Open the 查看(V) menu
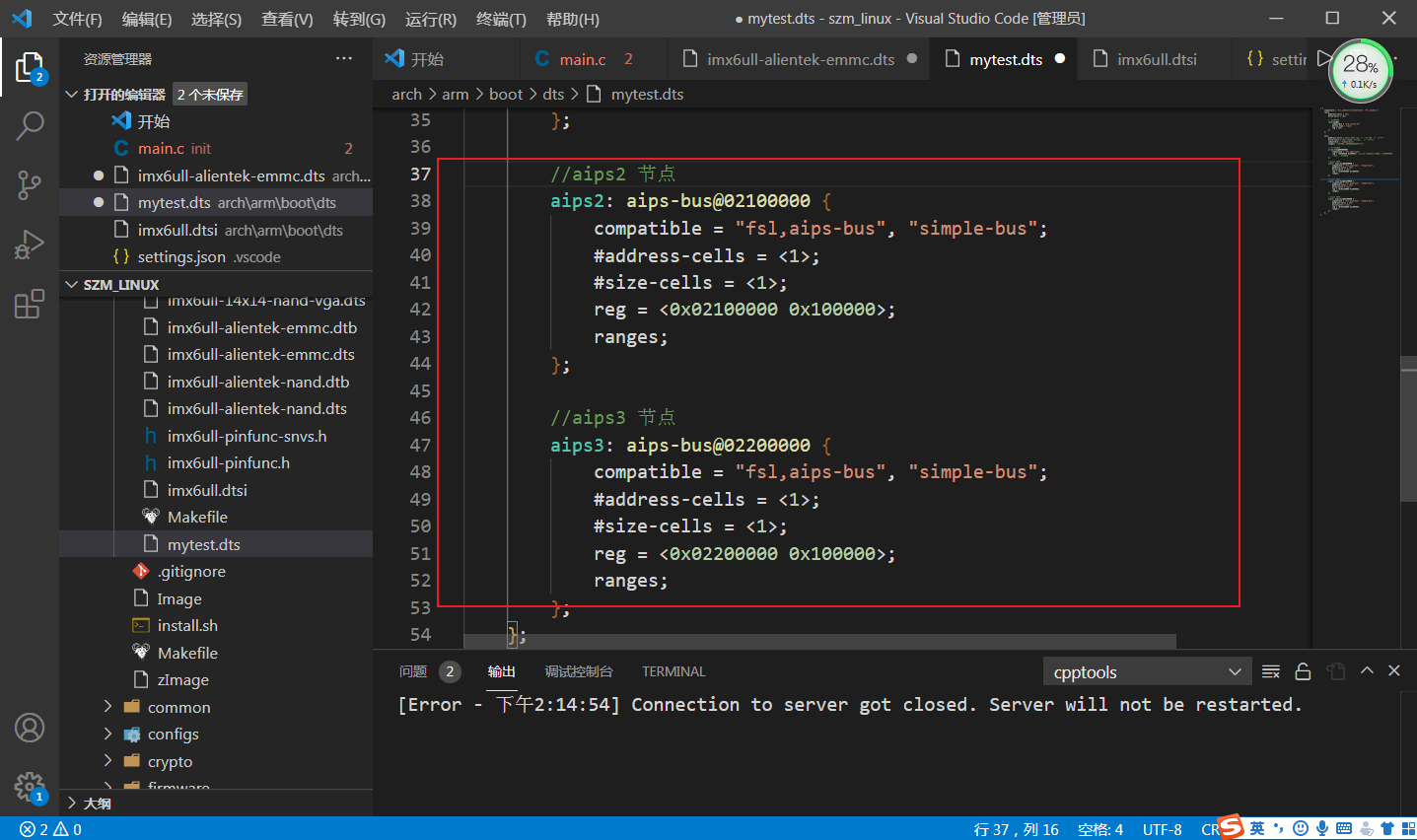The width and height of the screenshot is (1417, 840). 287,19
